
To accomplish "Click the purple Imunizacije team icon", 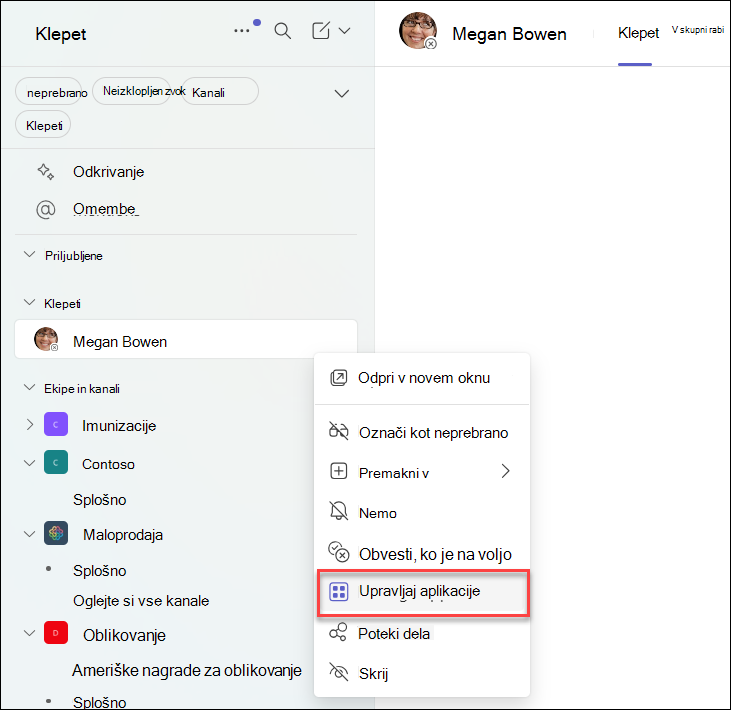I will tap(56, 424).
